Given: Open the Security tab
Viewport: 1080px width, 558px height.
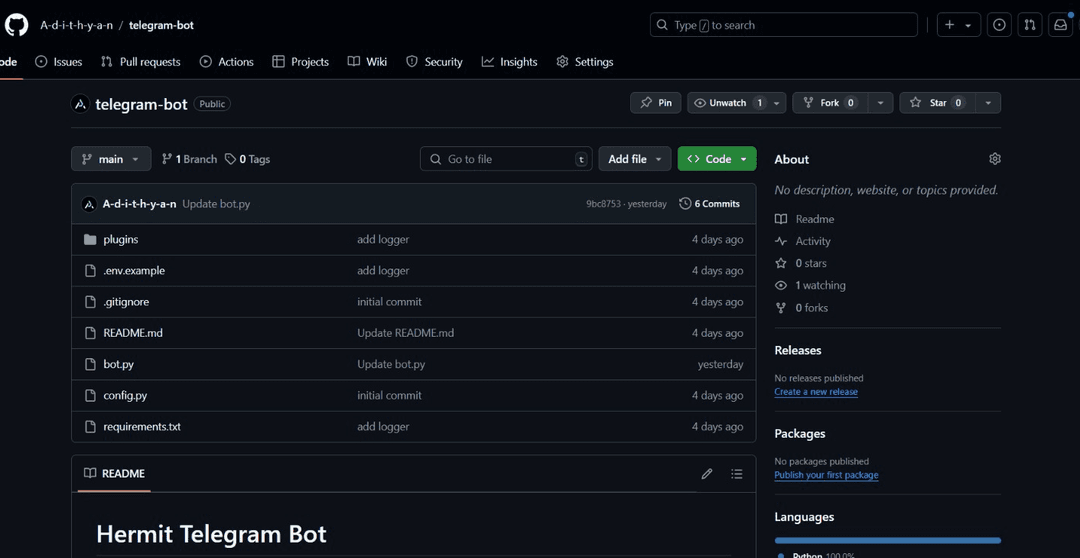Looking at the screenshot, I should (434, 62).
